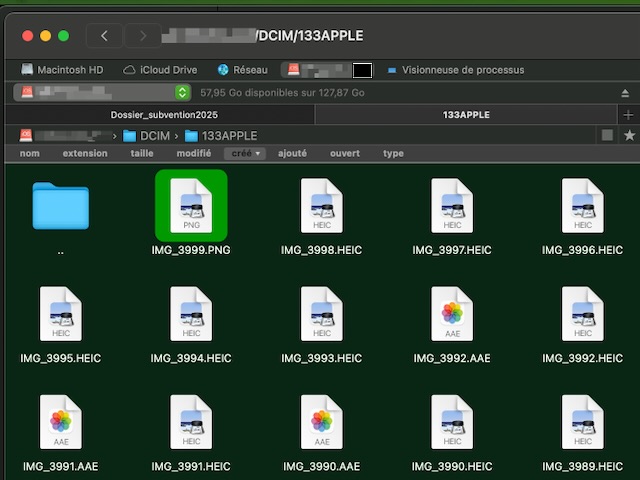Open the IMG_3999.PNG file icon
Image resolution: width=640 pixels, height=480 pixels.
coord(191,206)
